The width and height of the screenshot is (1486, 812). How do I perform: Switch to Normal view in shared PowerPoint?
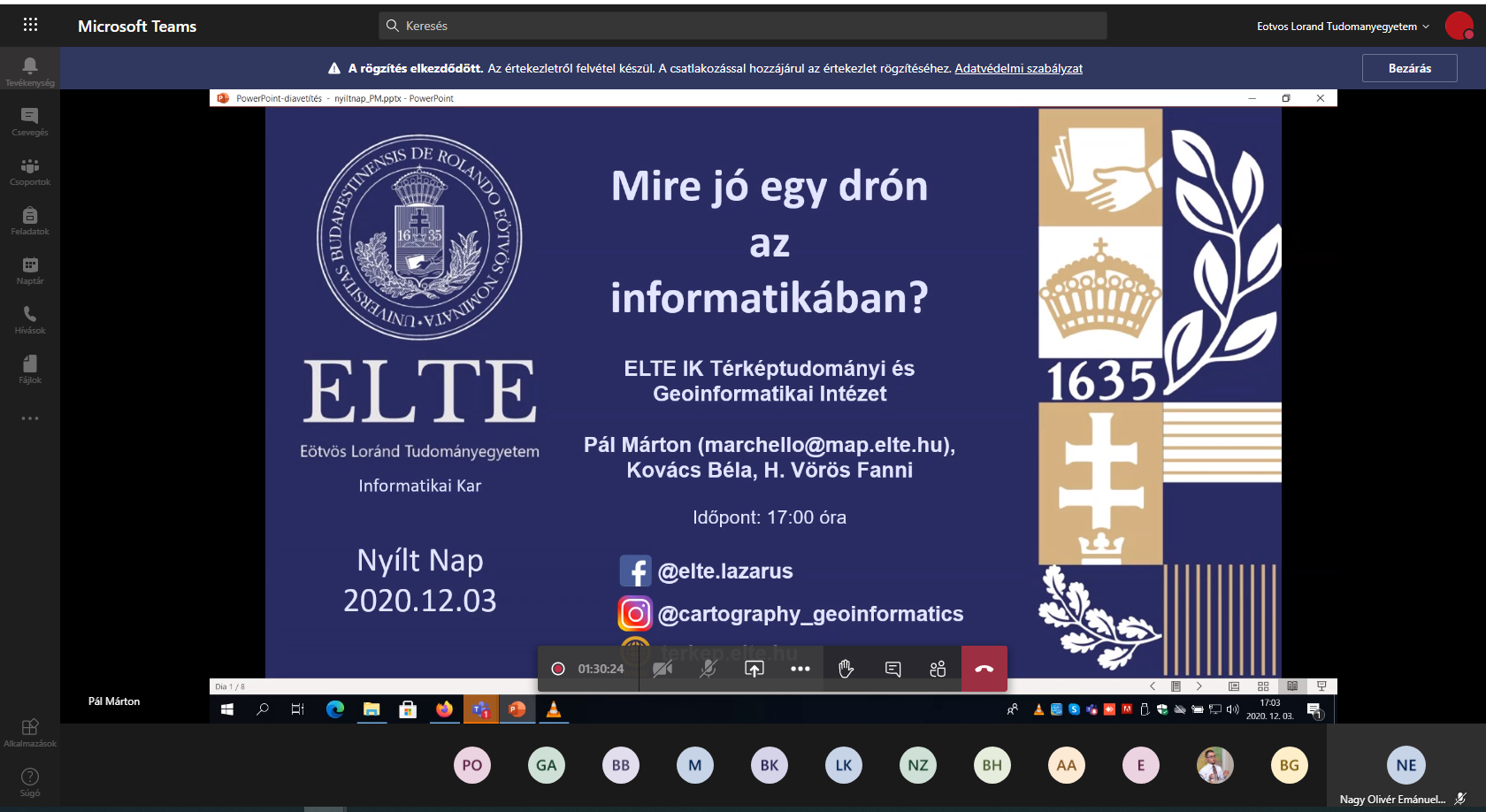tap(1234, 686)
